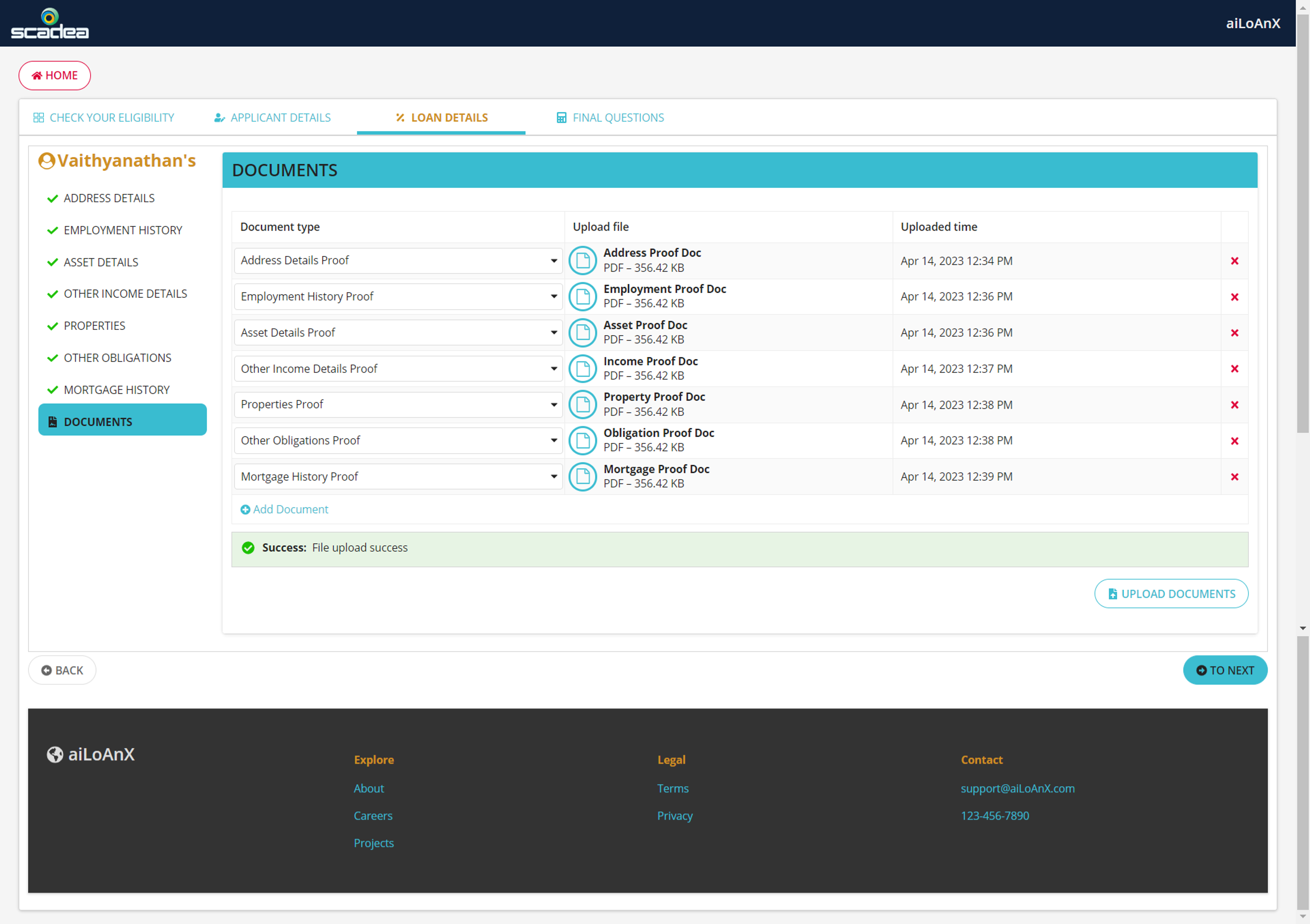Open Other Obligations Proof dropdown

tap(398, 441)
